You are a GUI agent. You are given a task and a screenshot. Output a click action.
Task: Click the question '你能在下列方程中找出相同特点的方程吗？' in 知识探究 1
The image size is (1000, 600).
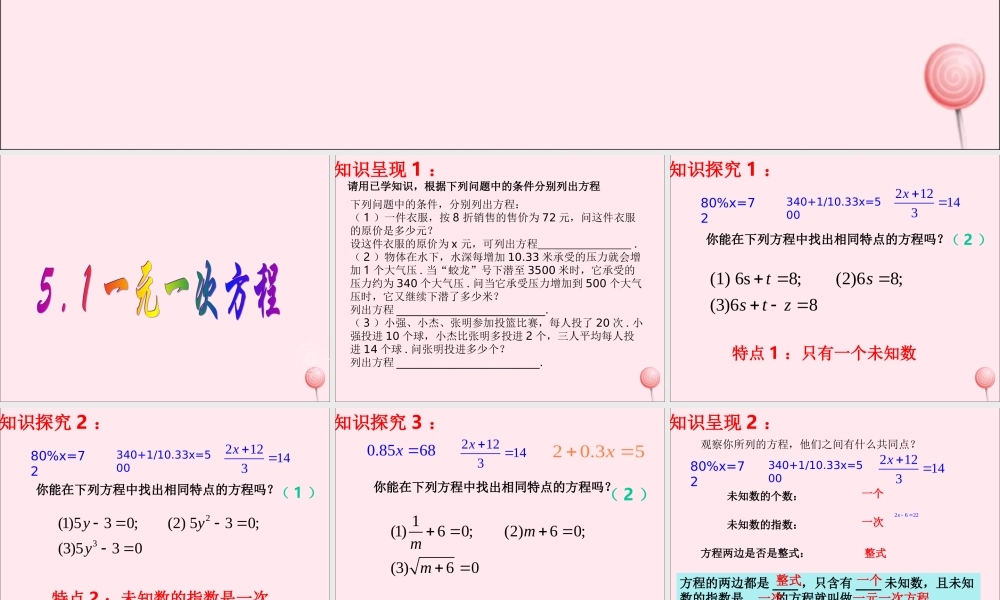coord(825,239)
